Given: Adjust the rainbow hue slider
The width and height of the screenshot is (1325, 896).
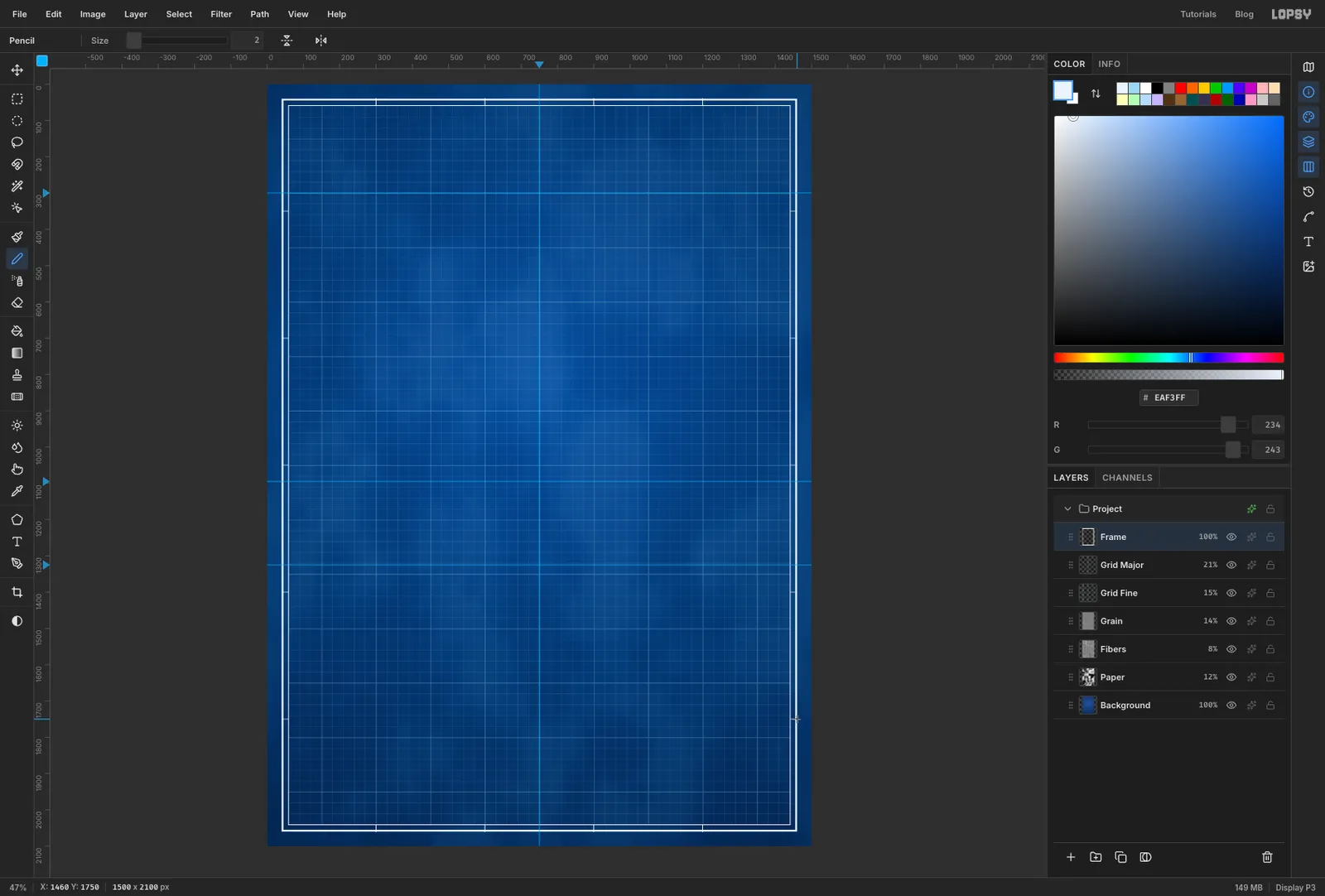Looking at the screenshot, I should (1168, 358).
